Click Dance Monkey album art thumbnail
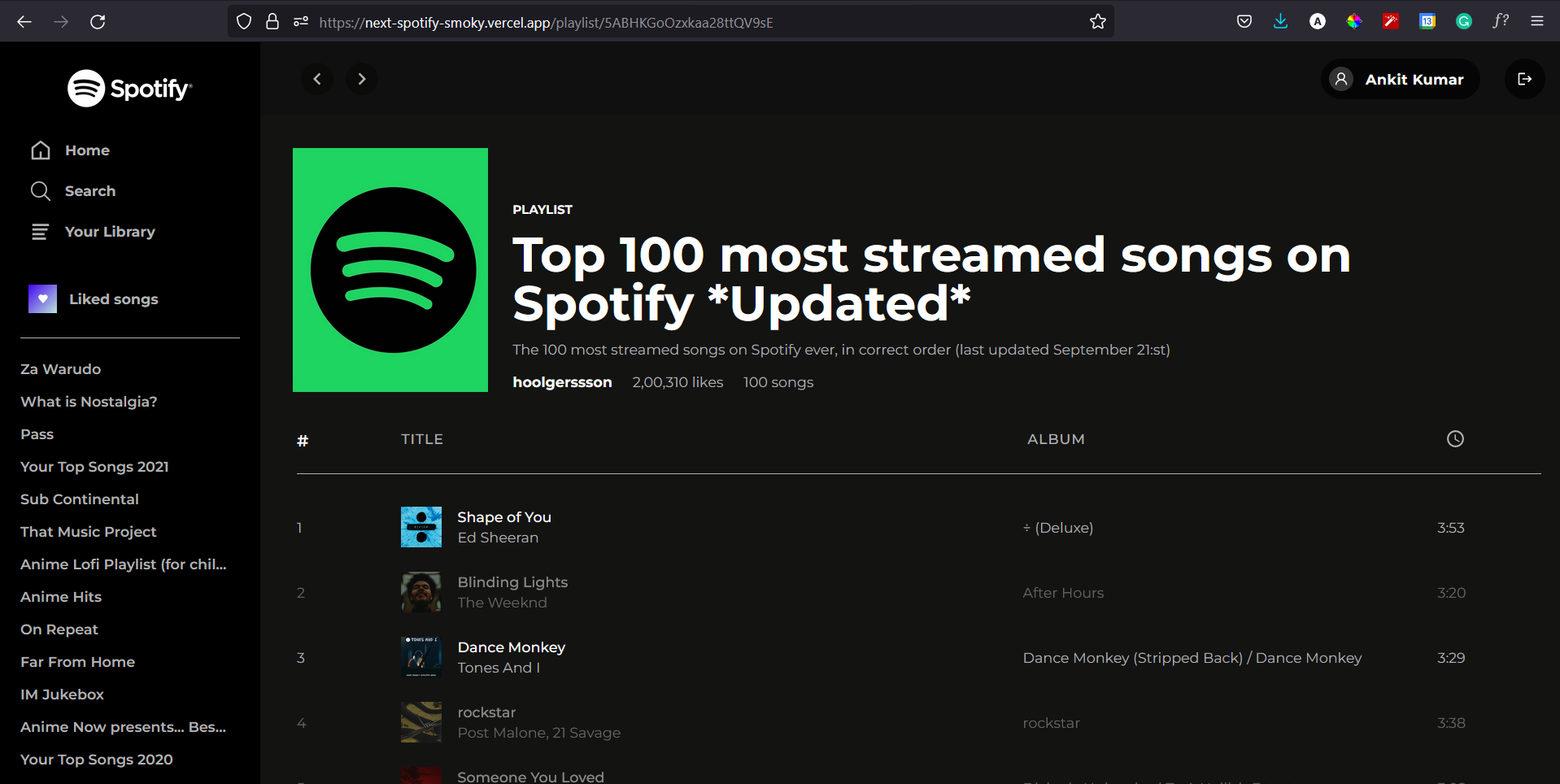 pos(421,657)
